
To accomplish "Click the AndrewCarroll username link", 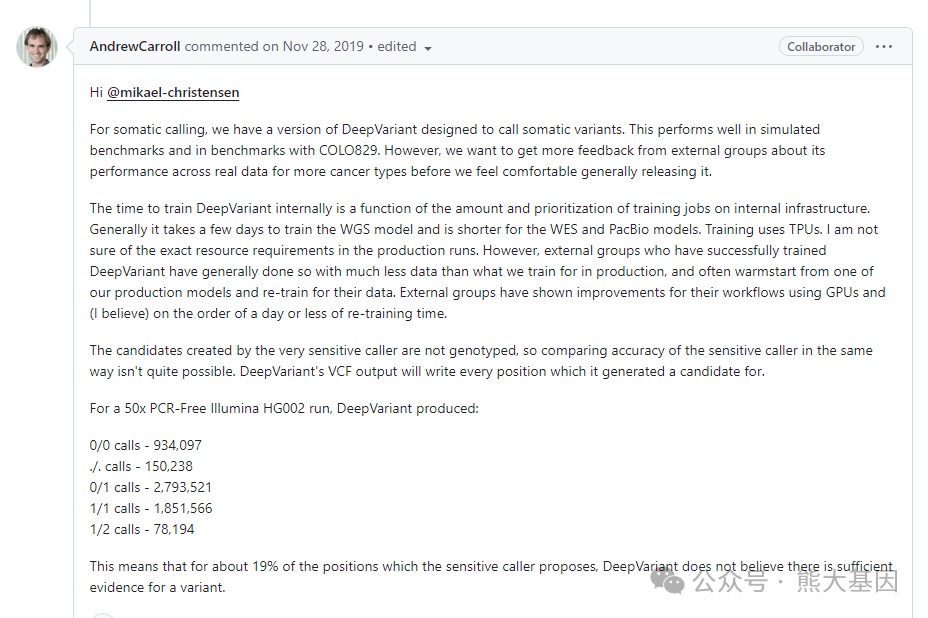I will coord(134,46).
